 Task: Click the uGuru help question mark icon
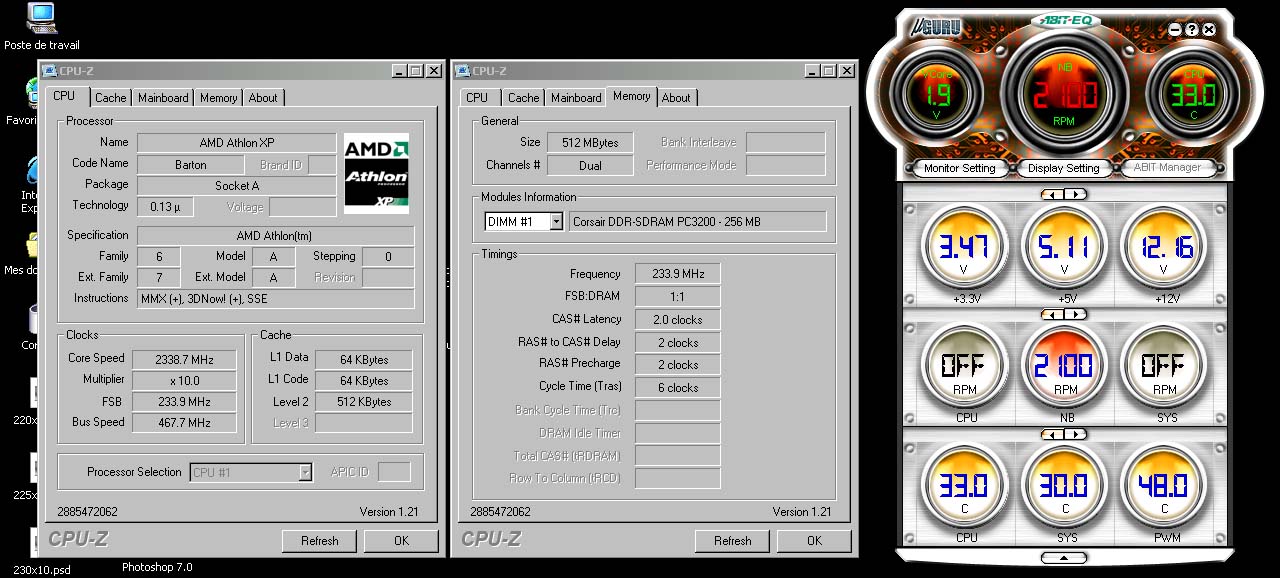point(1191,30)
